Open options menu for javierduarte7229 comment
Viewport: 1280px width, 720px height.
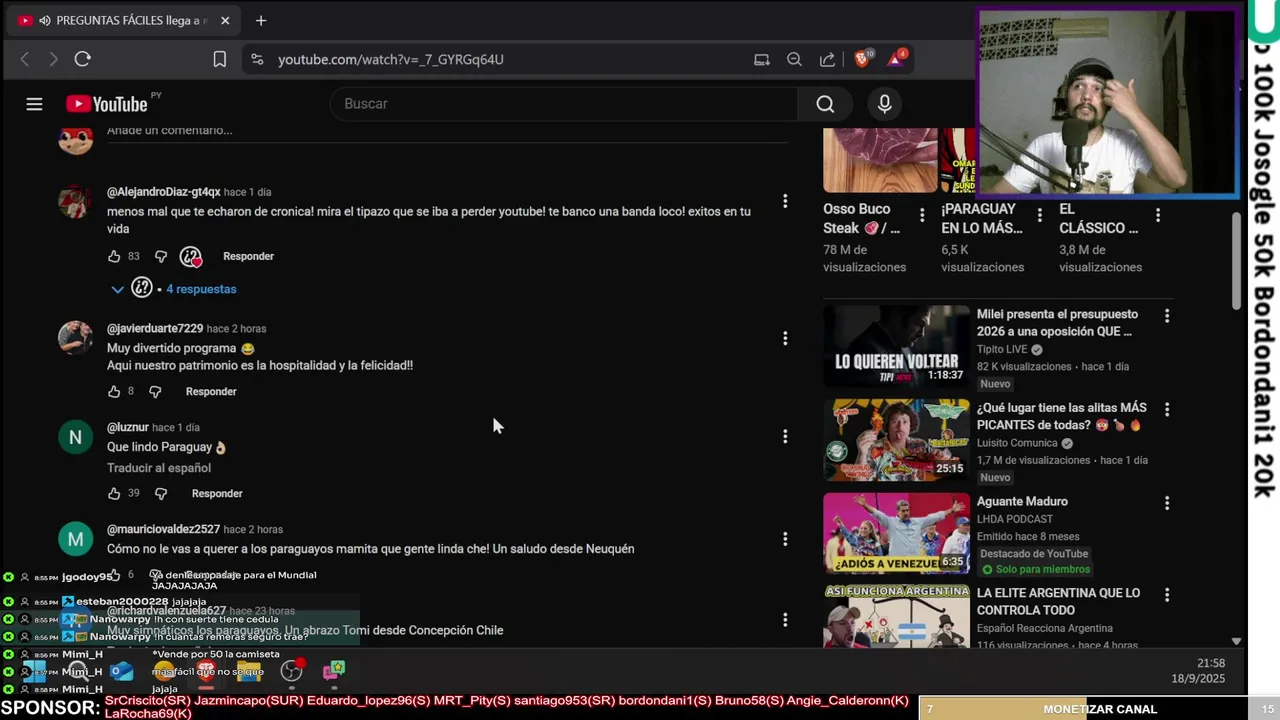pyautogui.click(x=785, y=338)
